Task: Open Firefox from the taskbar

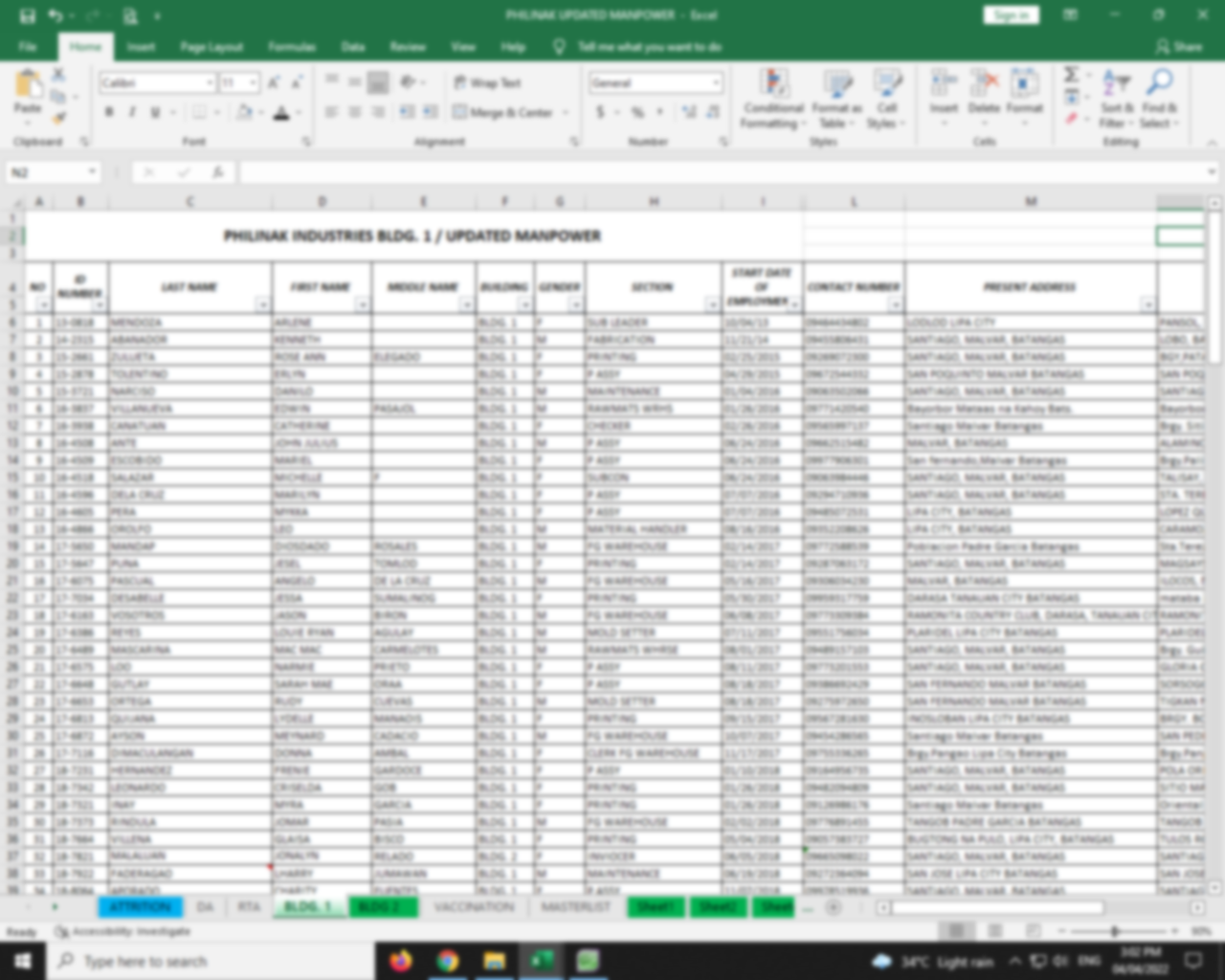Action: coord(401,960)
